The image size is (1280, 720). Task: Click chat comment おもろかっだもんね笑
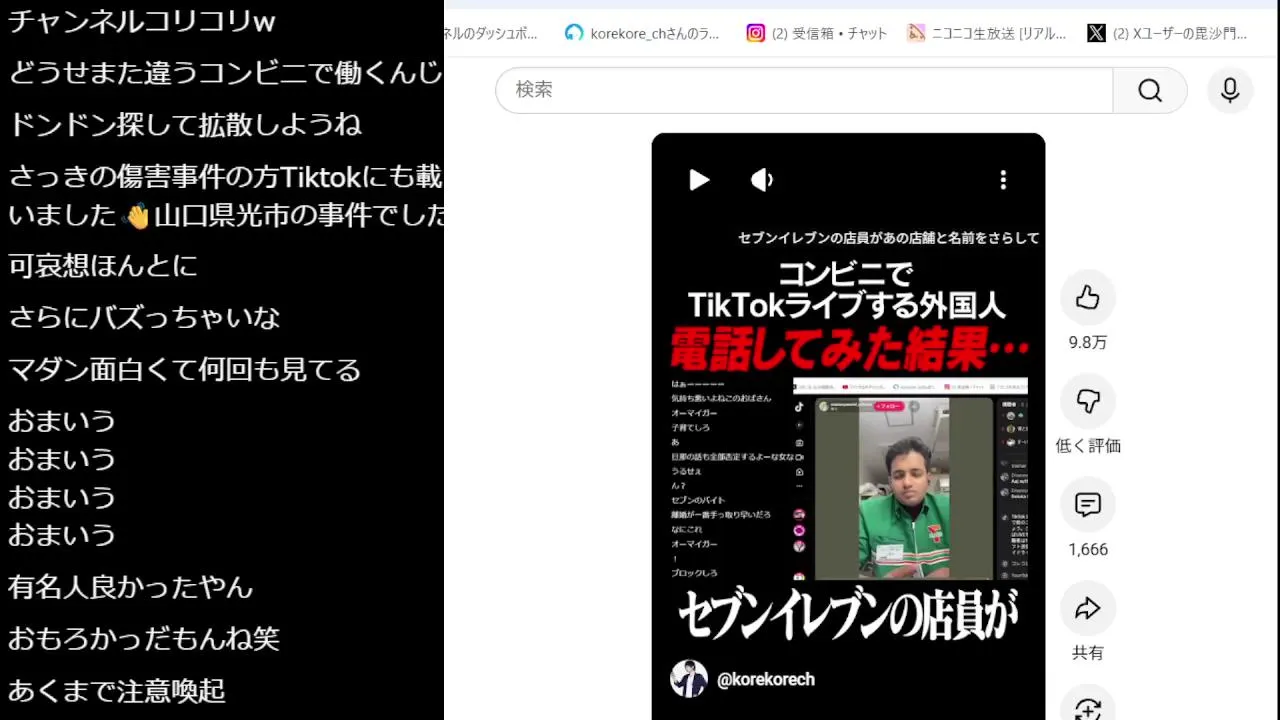[144, 638]
